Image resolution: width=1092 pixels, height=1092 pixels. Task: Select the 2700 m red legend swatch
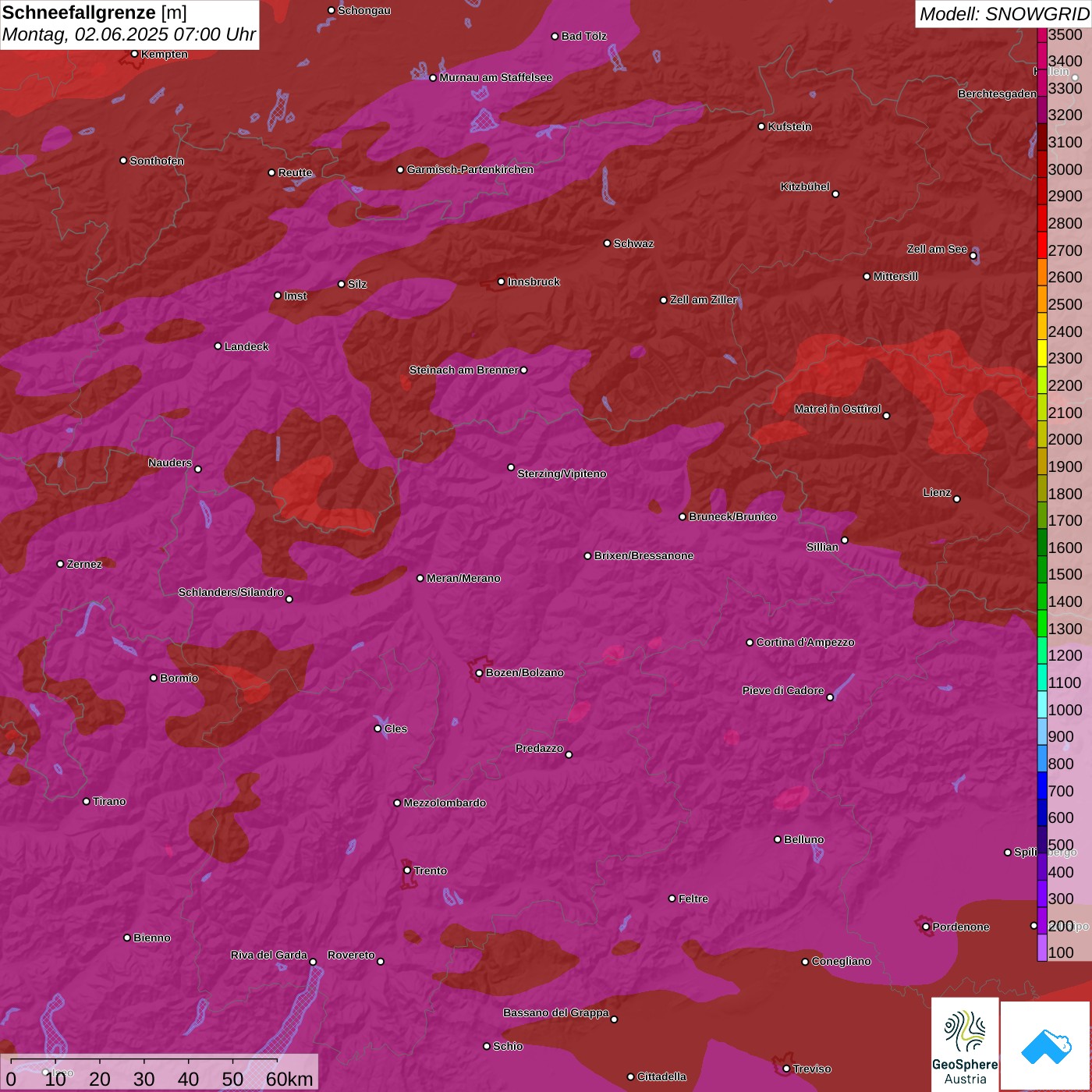[1042, 245]
